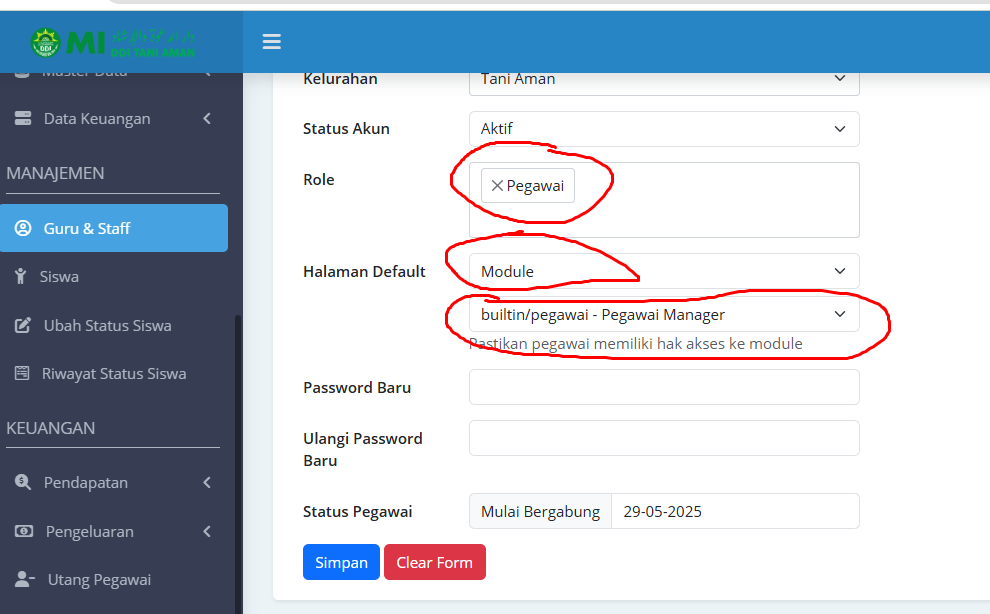Click the Mulai Bergabung date field

coord(734,511)
